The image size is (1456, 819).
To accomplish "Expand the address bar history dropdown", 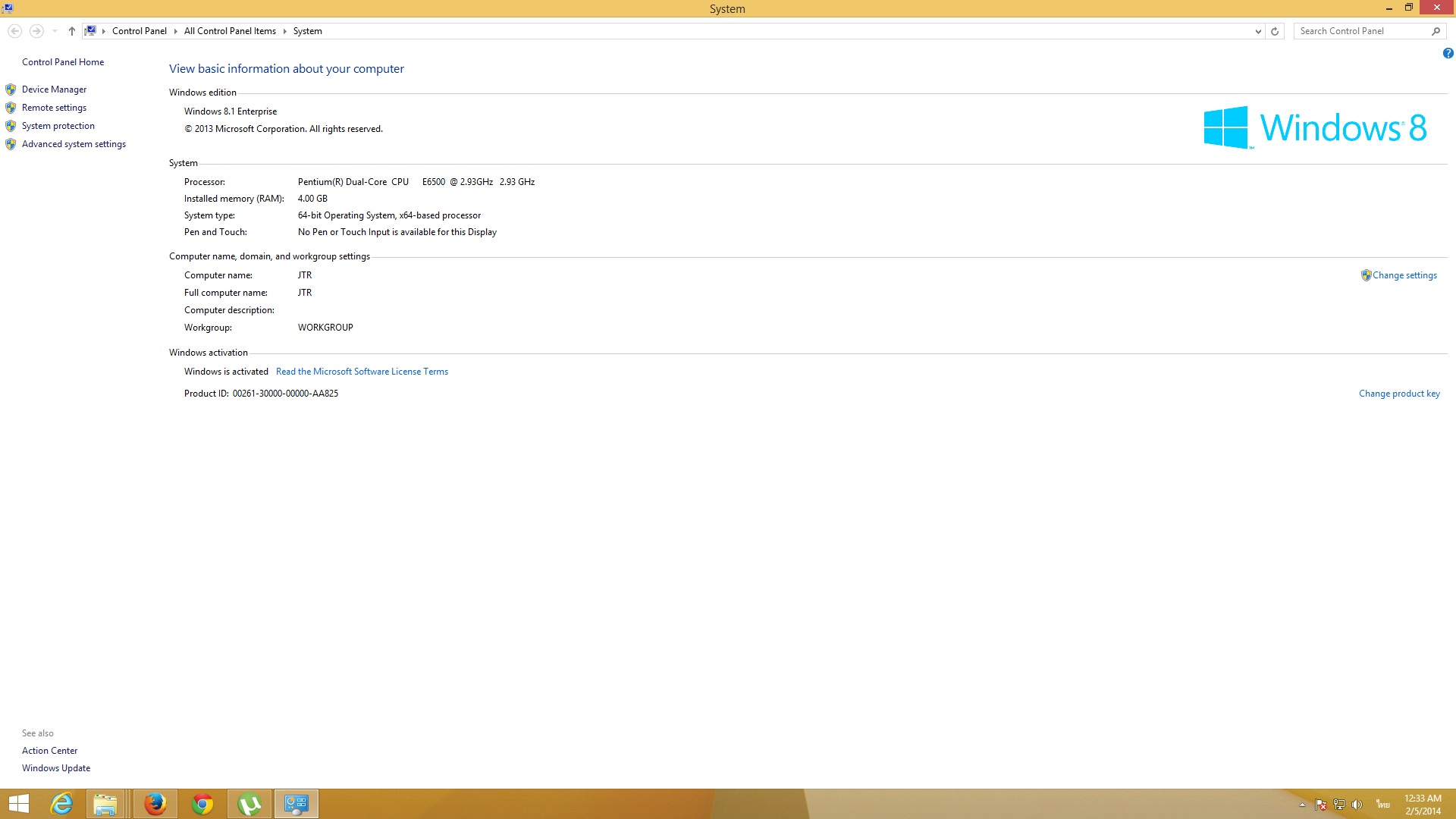I will click(1258, 31).
